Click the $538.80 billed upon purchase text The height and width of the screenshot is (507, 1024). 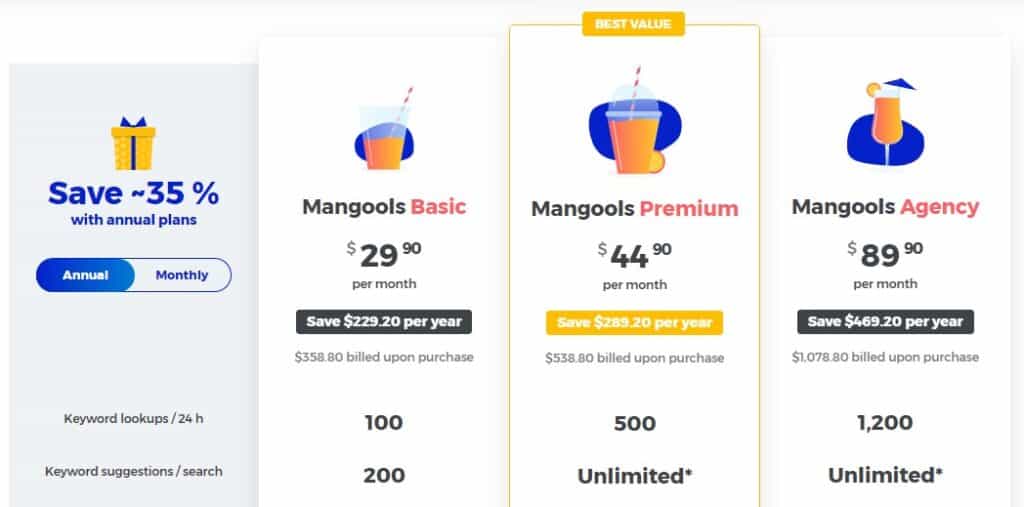click(x=635, y=358)
